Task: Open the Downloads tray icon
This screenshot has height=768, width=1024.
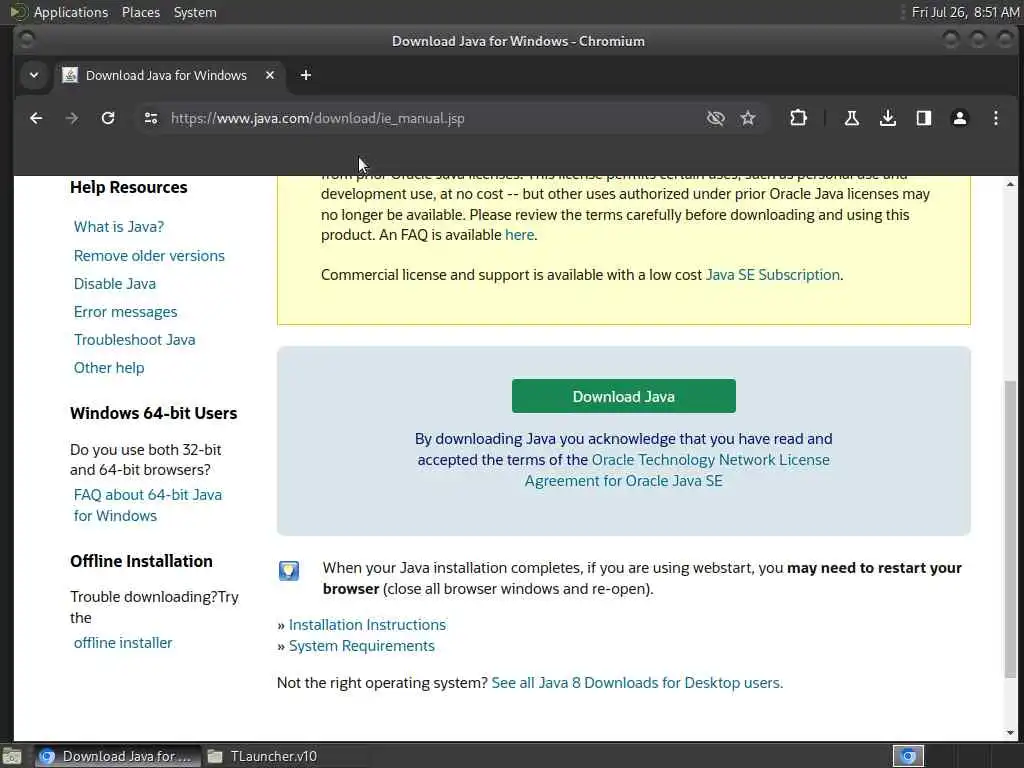Action: coord(888,118)
